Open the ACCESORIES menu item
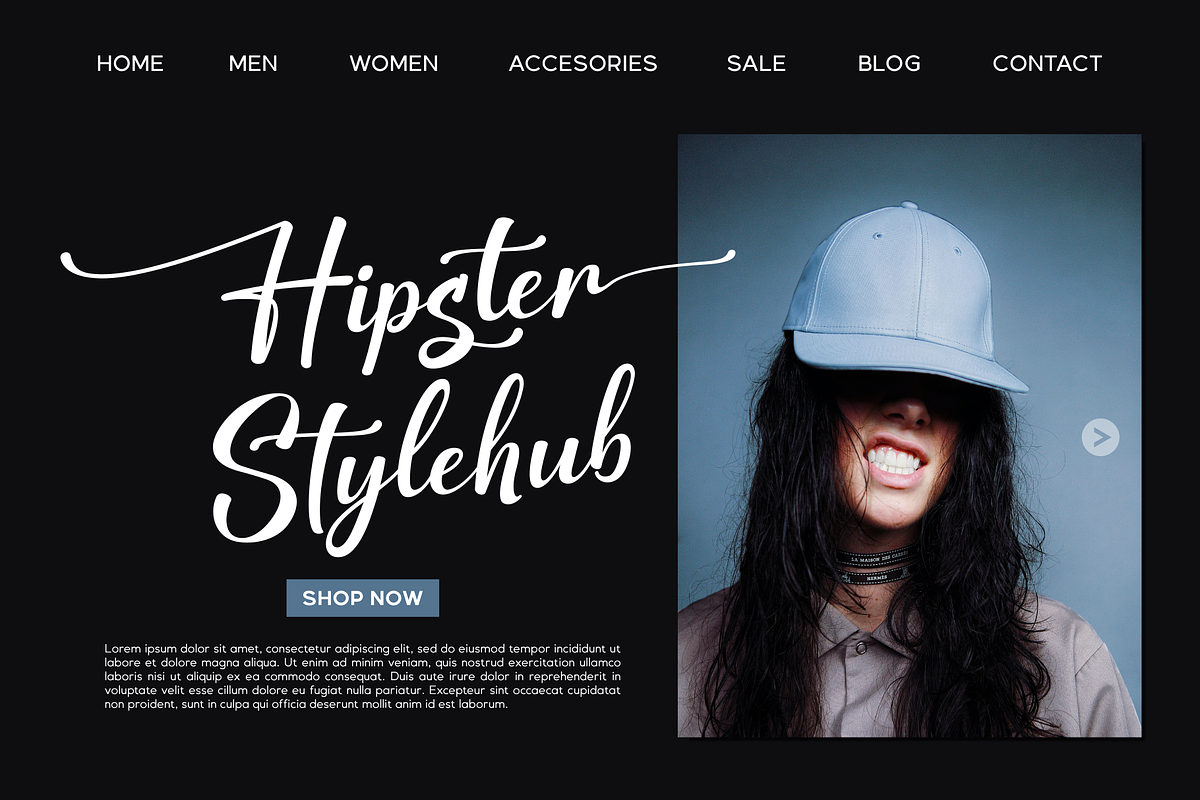This screenshot has height=800, width=1200. point(583,63)
